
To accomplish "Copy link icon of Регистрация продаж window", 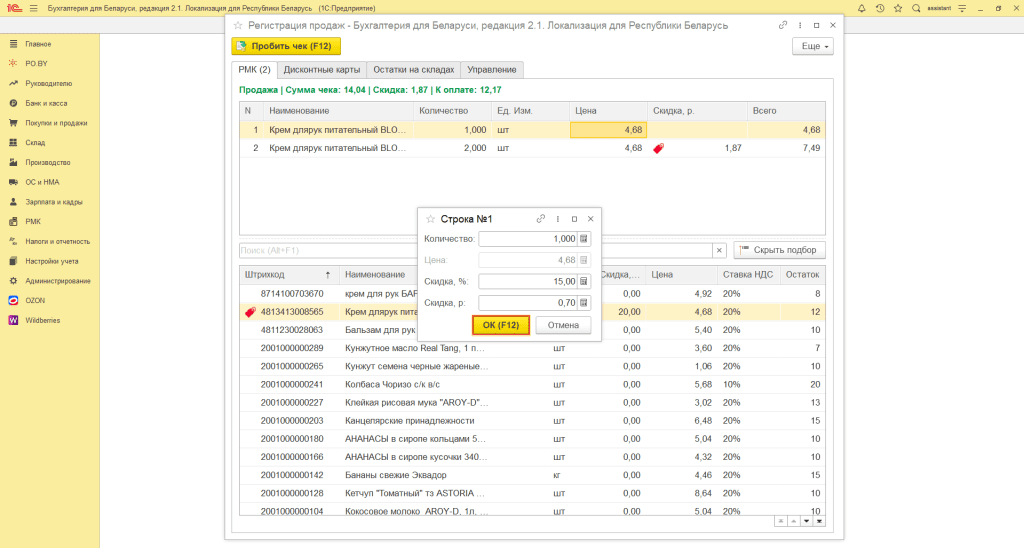I will tap(782, 25).
